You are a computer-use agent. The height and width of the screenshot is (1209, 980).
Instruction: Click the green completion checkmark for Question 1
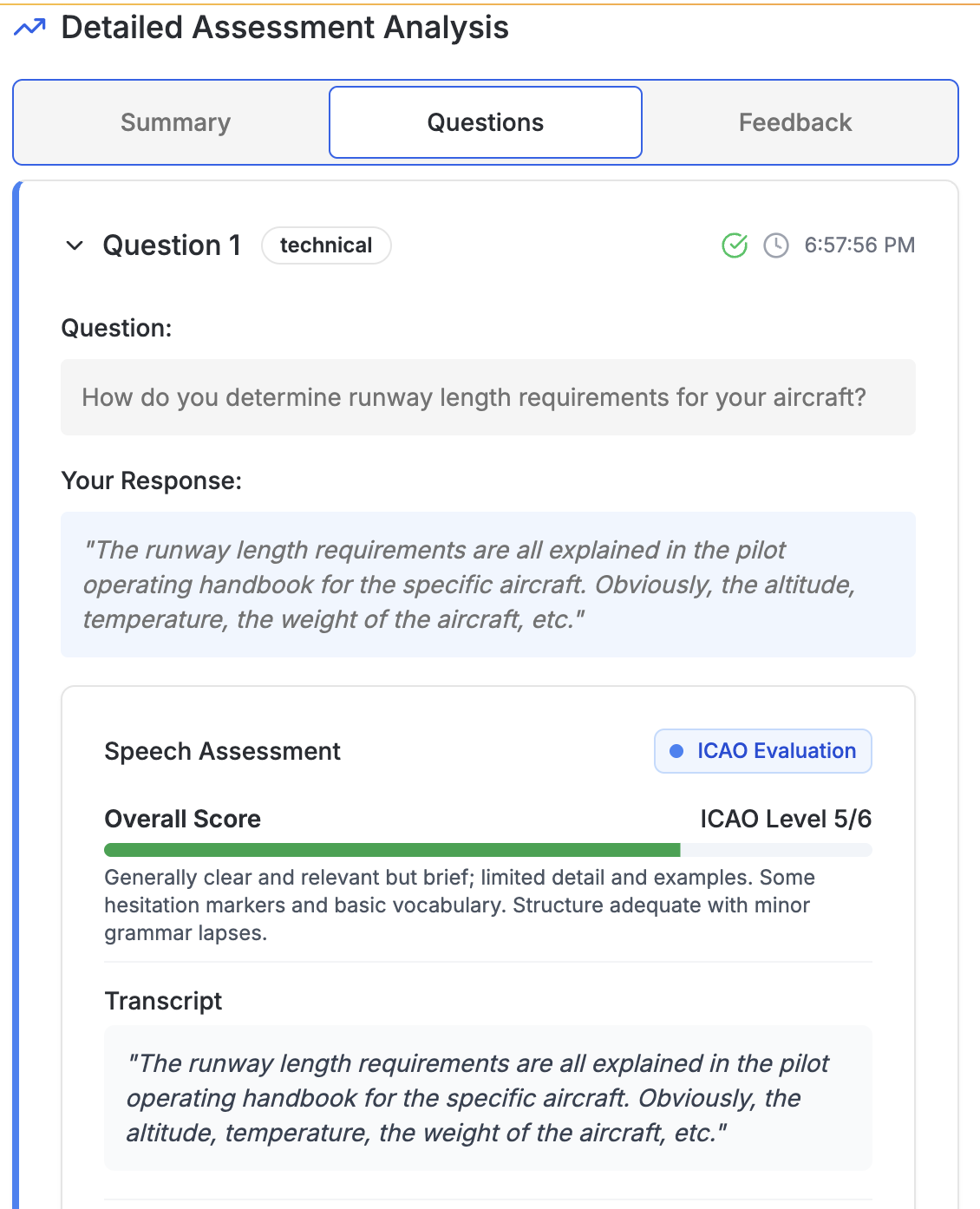[x=734, y=245]
